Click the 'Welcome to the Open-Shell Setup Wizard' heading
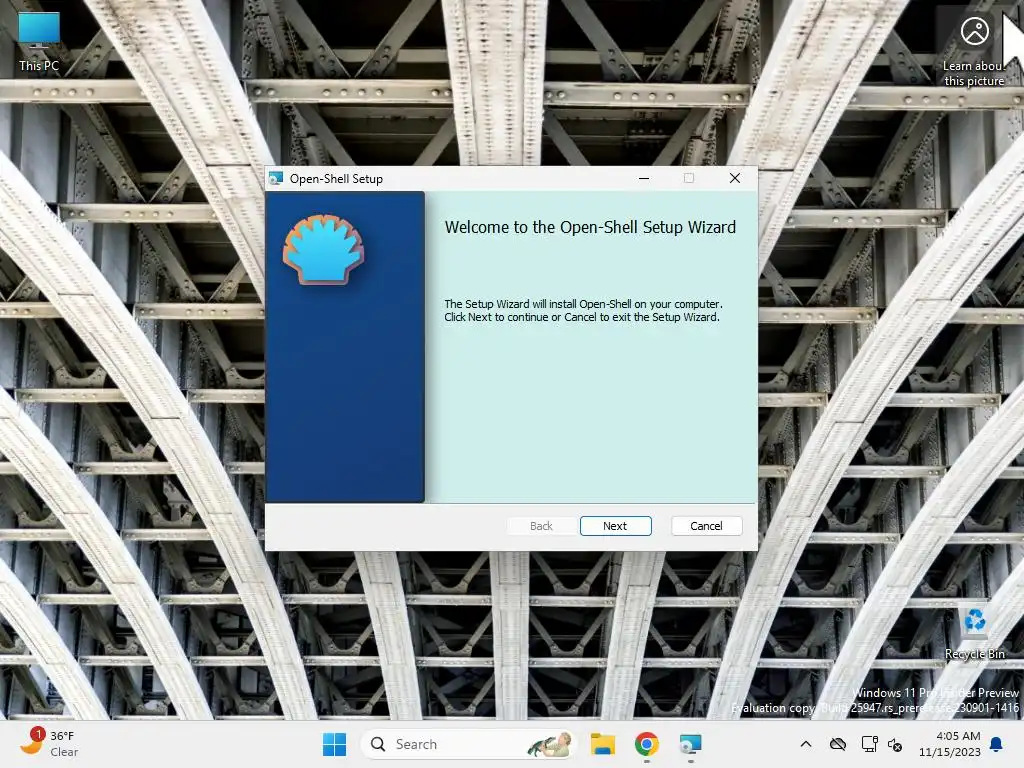The image size is (1024, 768). 590,227
